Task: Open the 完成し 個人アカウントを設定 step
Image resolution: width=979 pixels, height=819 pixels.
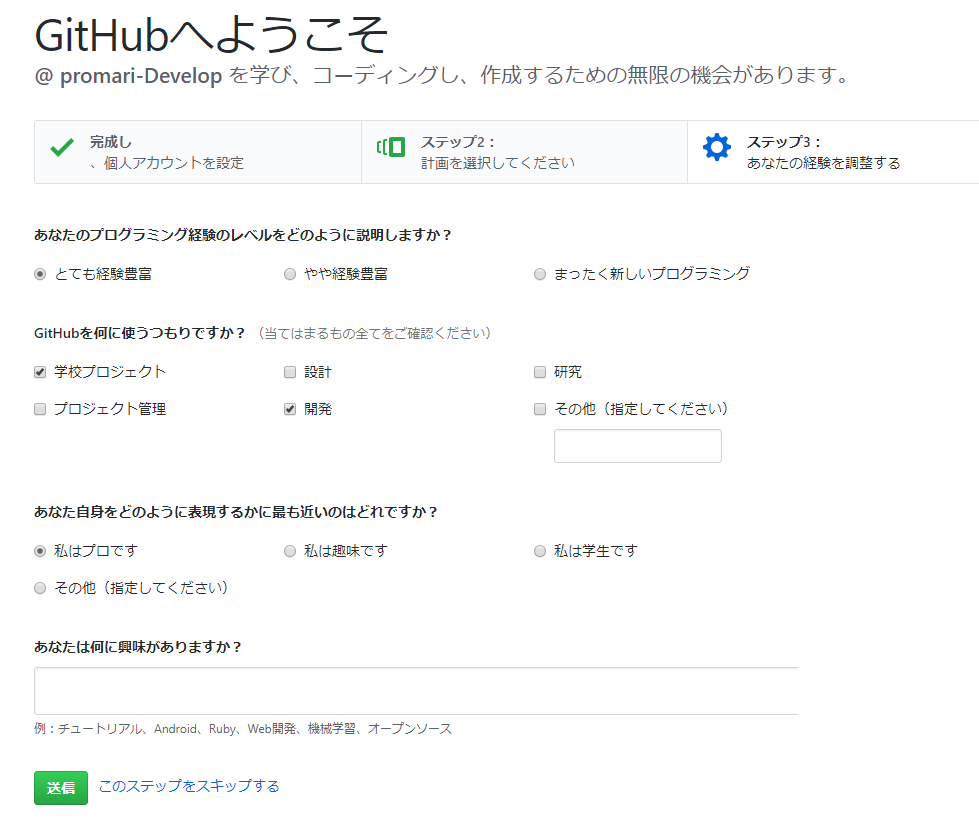Action: click(198, 152)
